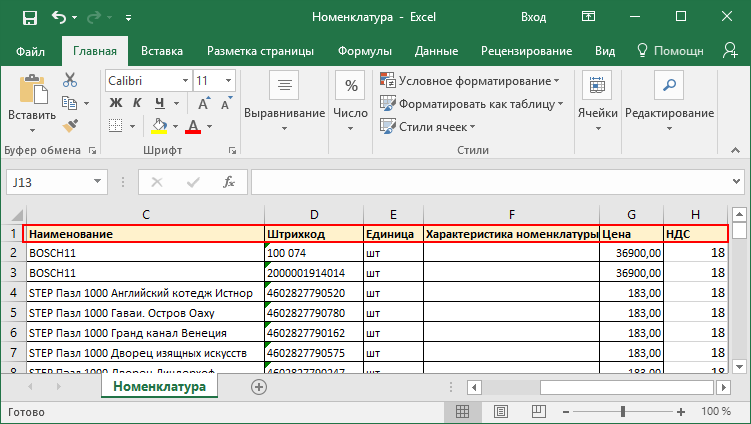This screenshot has width=751, height=424.
Task: Click Вход to sign in
Action: point(534,17)
